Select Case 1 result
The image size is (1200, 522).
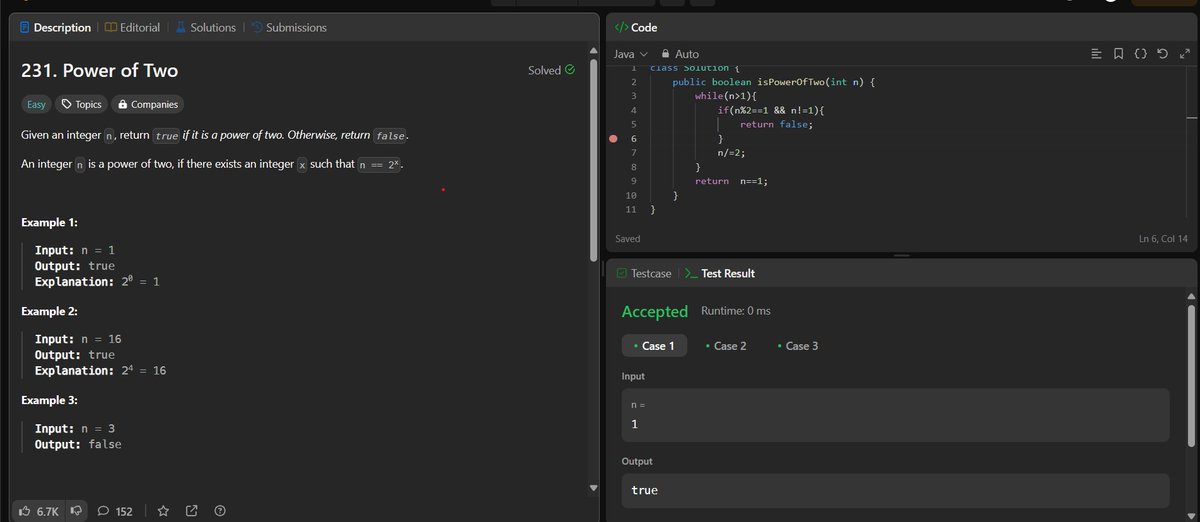[654, 346]
